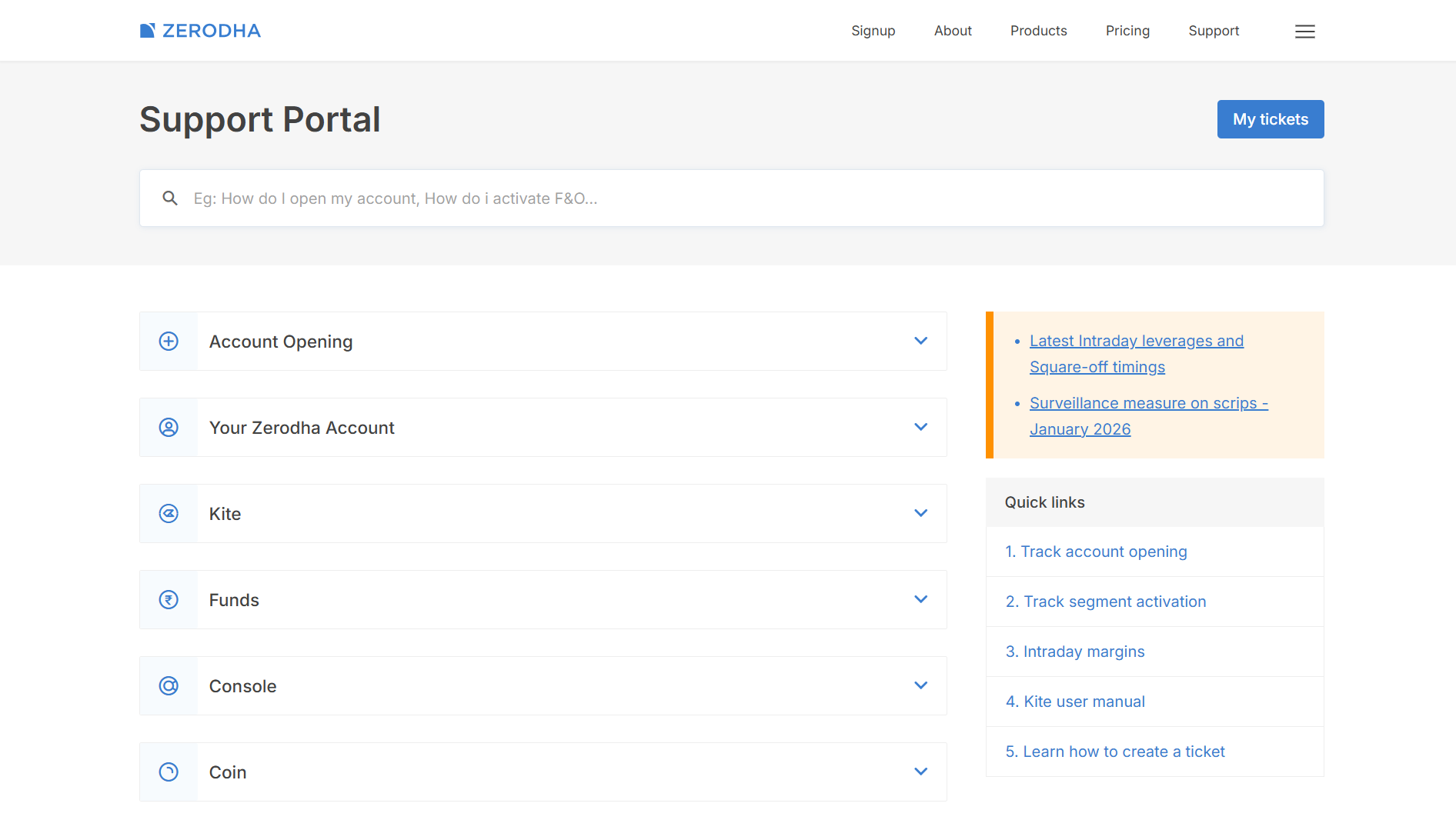Click the Account Opening plus icon
The image size is (1456, 830).
(x=169, y=341)
